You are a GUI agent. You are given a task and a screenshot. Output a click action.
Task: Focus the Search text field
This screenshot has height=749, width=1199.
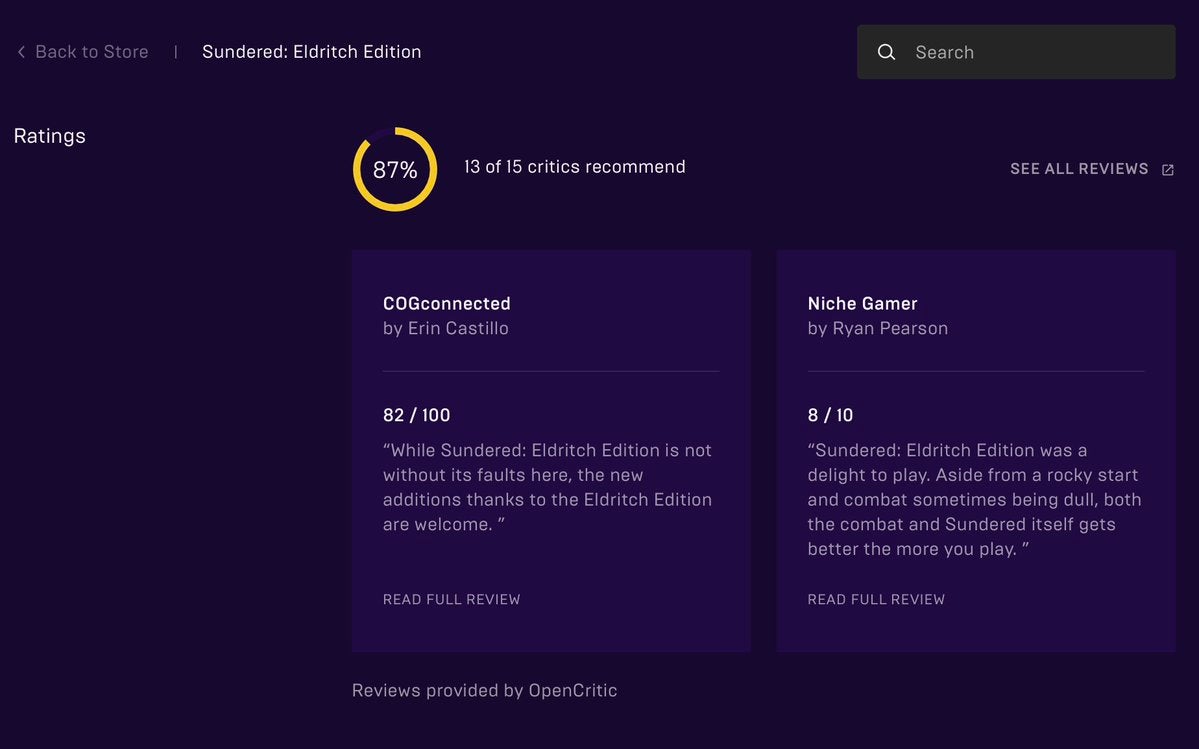[1035, 52]
